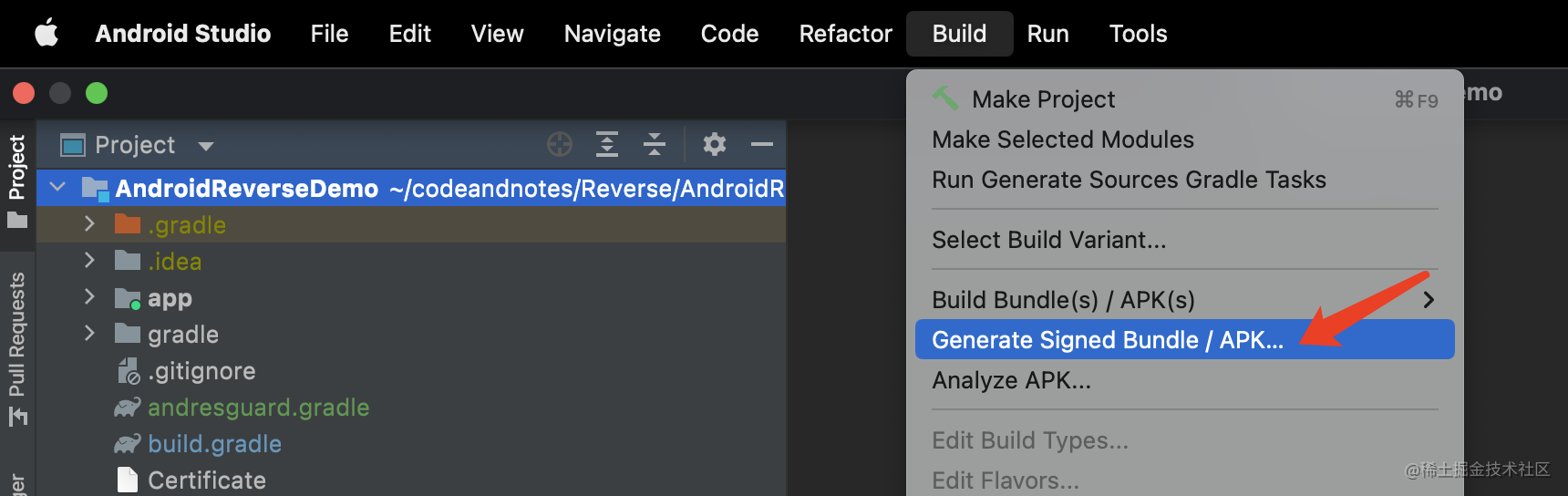The width and height of the screenshot is (1568, 496).
Task: Click the .gitignore file icon
Action: click(x=129, y=370)
